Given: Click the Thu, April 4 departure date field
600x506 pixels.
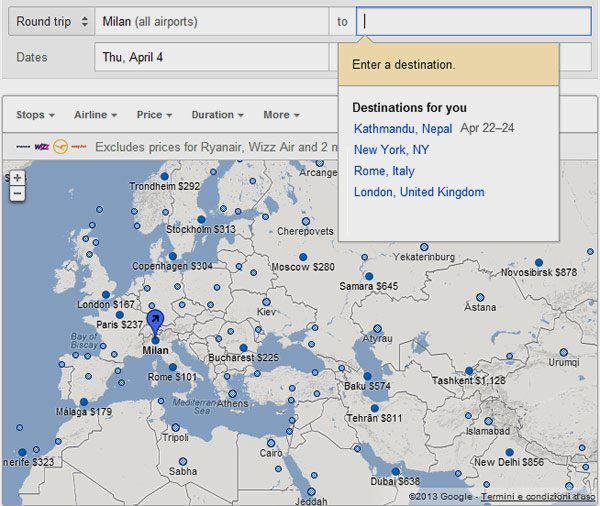Looking at the screenshot, I should [212, 57].
